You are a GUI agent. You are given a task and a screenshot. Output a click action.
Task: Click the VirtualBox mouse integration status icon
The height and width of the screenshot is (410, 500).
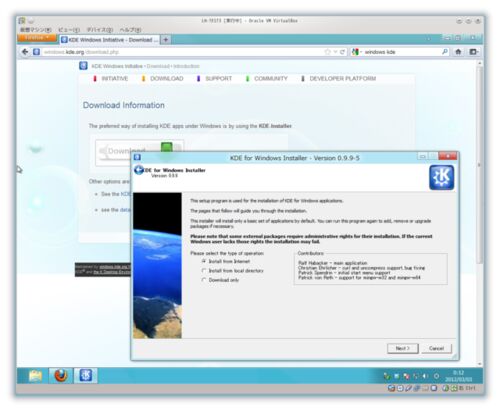pyautogui.click(x=445, y=388)
